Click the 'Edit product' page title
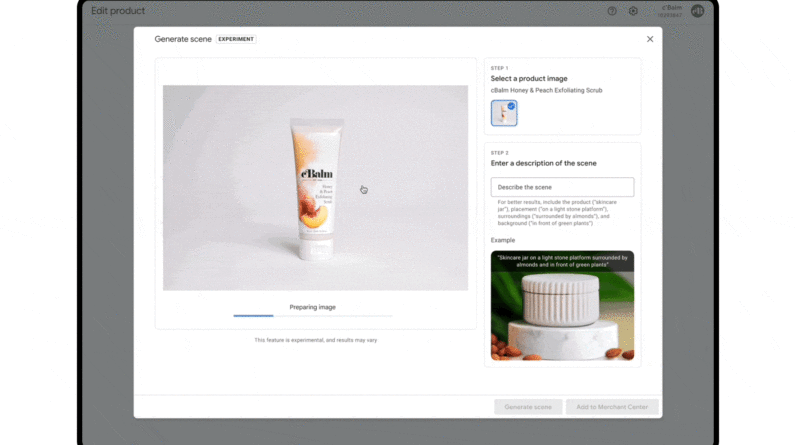The width and height of the screenshot is (796, 445). (118, 11)
